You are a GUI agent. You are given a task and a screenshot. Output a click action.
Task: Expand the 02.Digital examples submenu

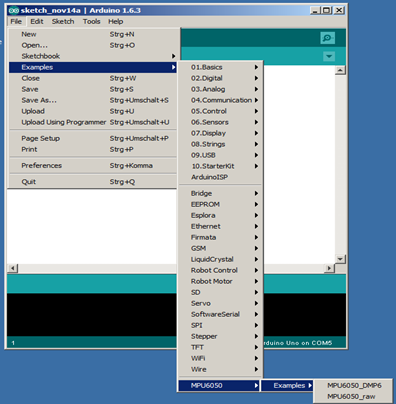click(220, 78)
